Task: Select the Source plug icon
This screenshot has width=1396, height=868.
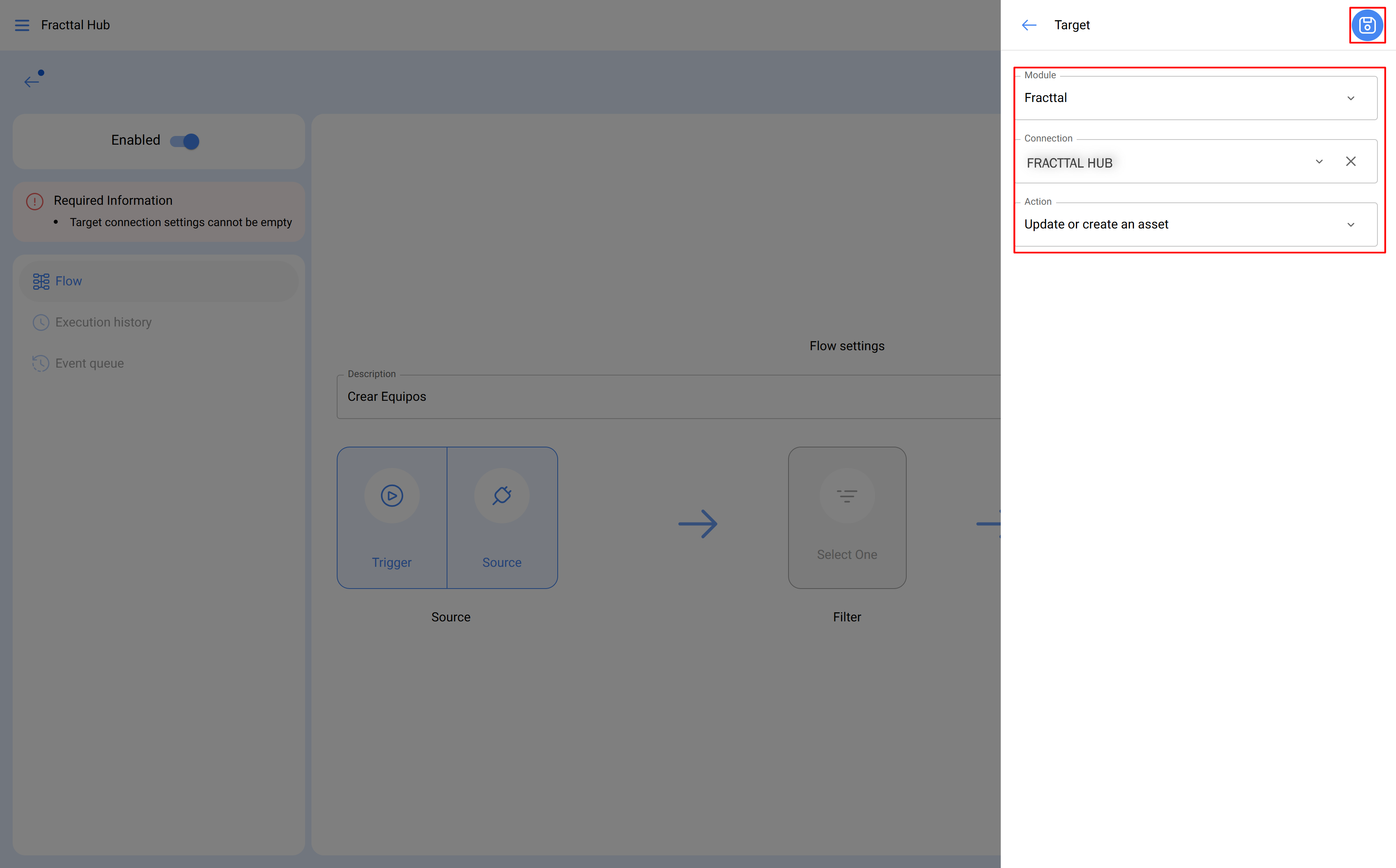Action: click(x=501, y=495)
